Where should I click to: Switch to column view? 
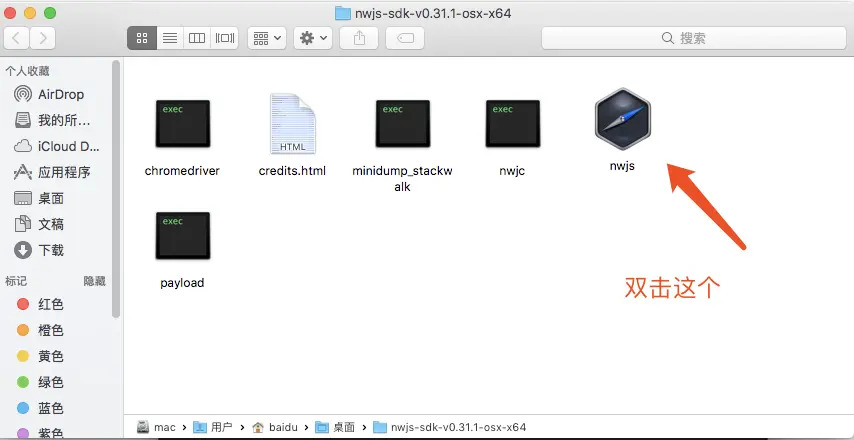[197, 38]
